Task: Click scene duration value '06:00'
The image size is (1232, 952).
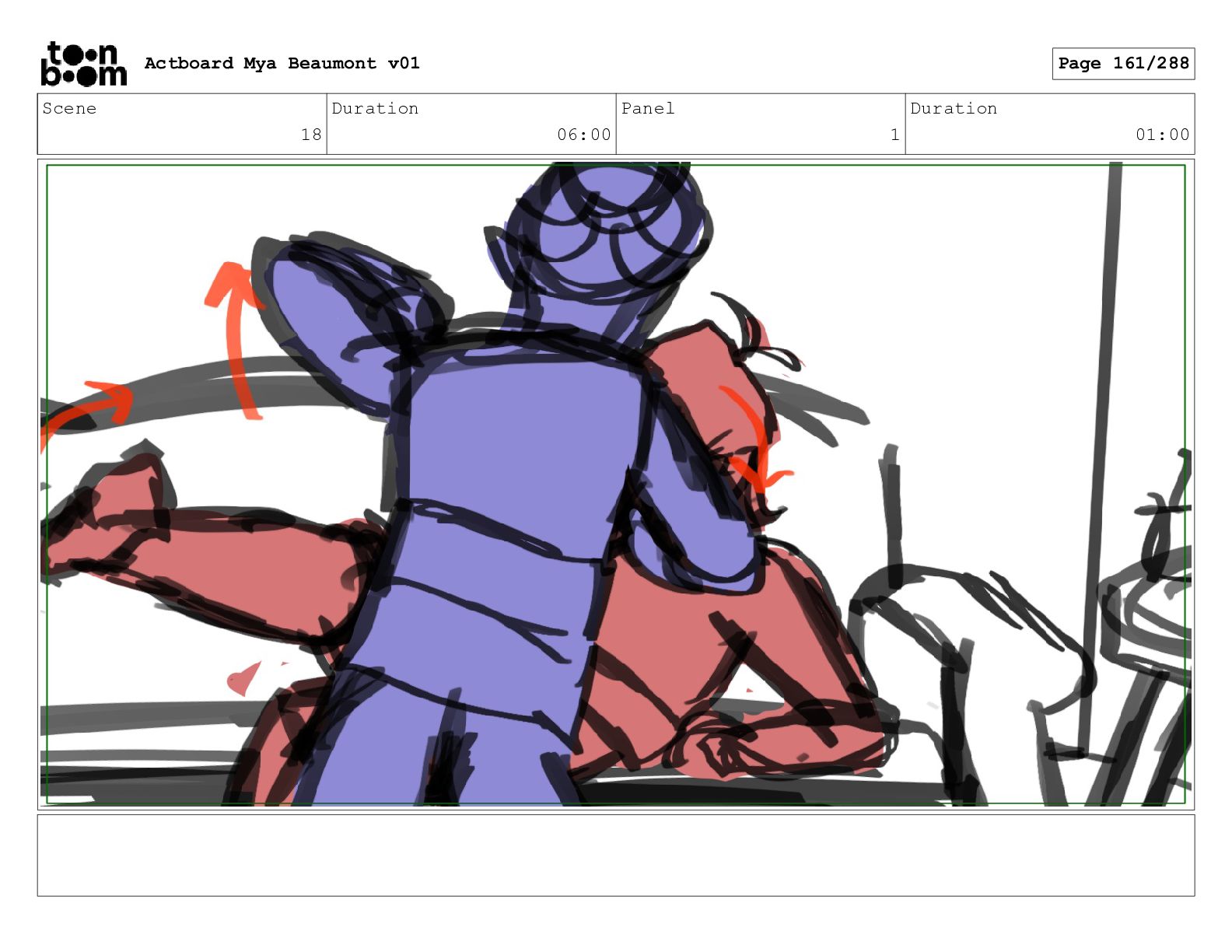Action: (583, 135)
